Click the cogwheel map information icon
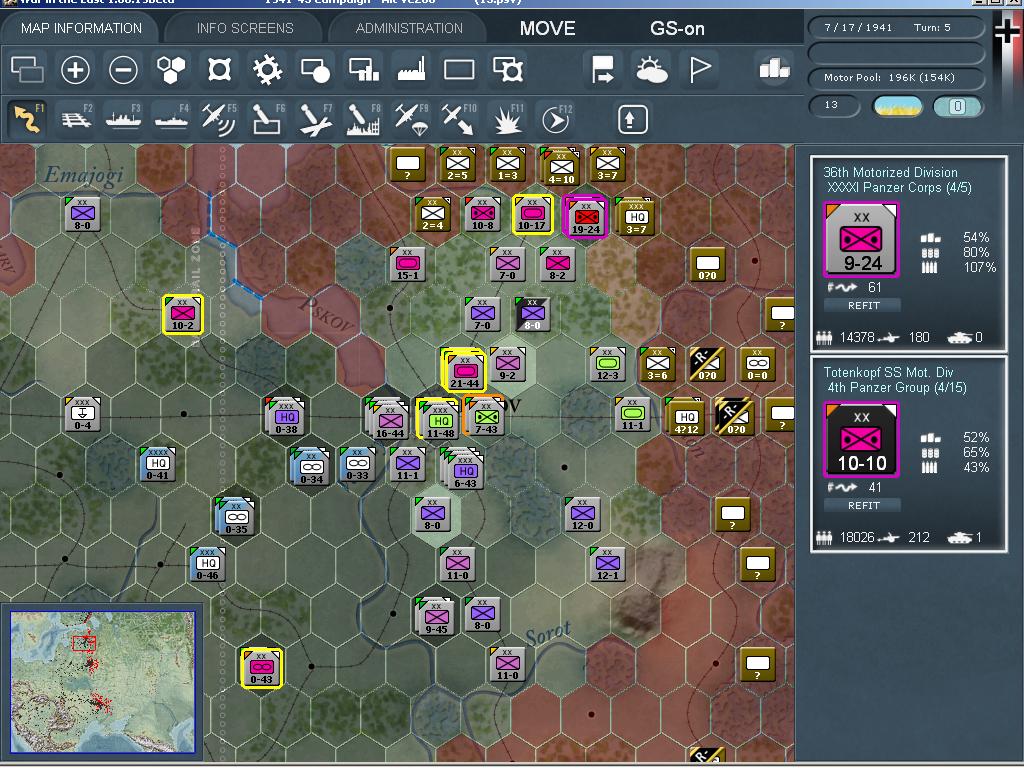This screenshot has width=1024, height=768. [x=267, y=69]
